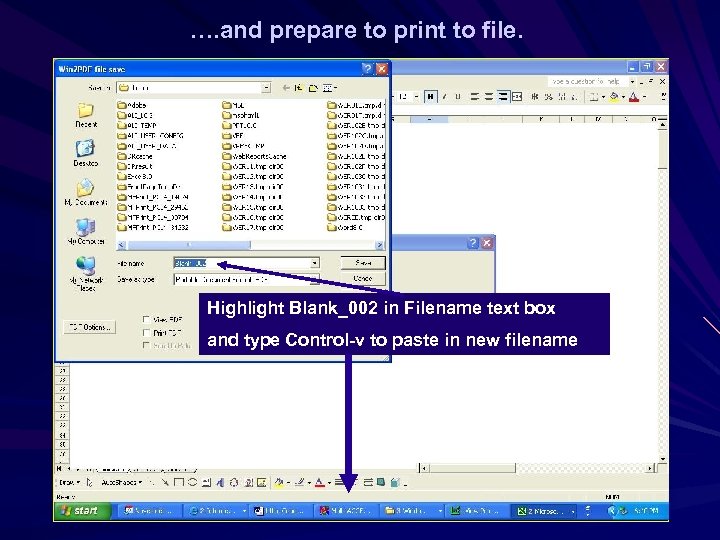Open the Windows Start menu
Image resolution: width=720 pixels, height=540 pixels.
(x=83, y=511)
